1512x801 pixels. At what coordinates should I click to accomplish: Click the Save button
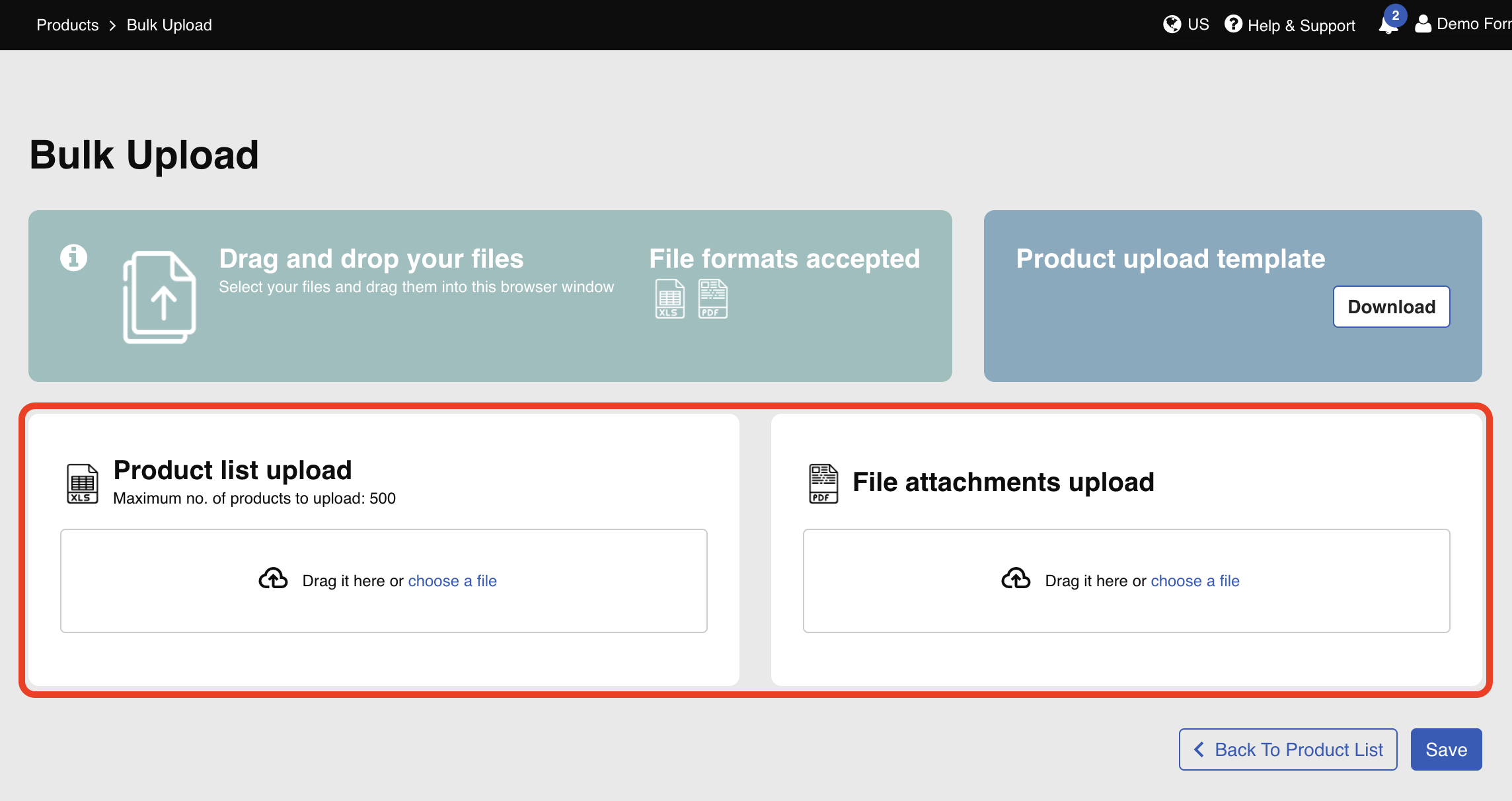coord(1446,749)
